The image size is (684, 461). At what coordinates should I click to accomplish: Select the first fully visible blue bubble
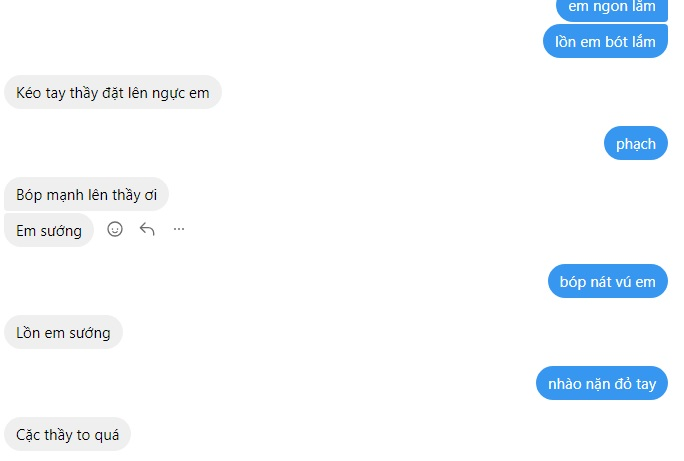click(605, 41)
